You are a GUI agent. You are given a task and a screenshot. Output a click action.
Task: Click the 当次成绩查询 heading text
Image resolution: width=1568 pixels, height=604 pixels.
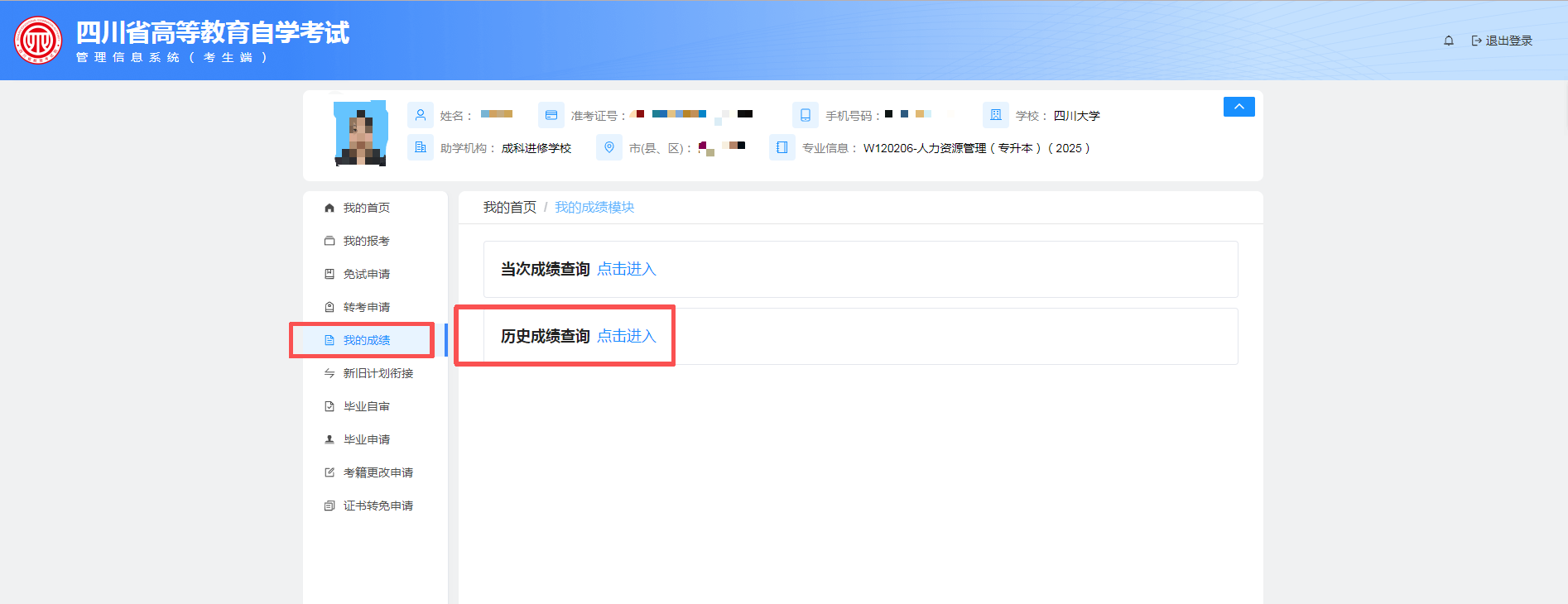tap(546, 269)
